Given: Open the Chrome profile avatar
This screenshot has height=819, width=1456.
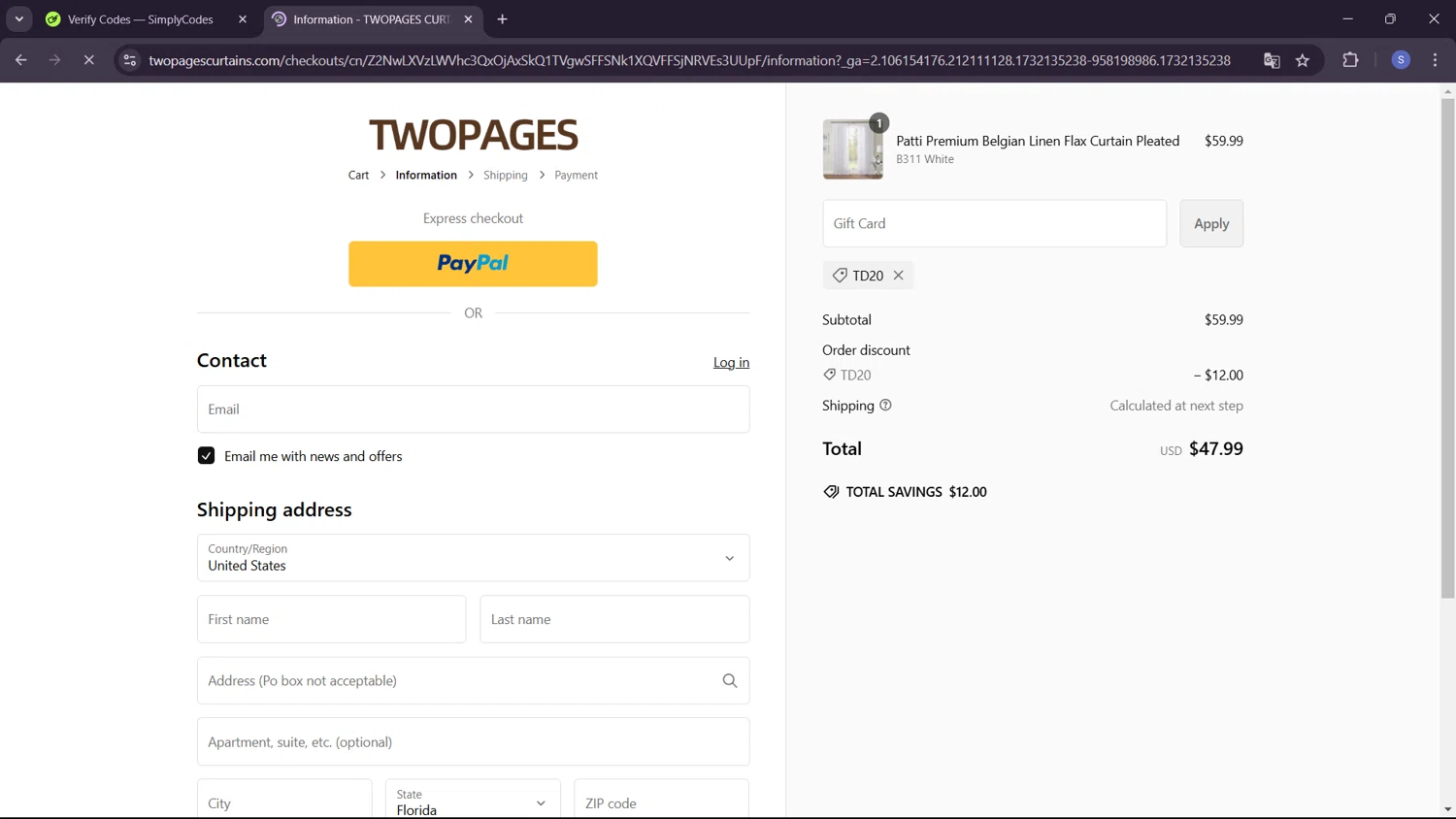Looking at the screenshot, I should pyautogui.click(x=1401, y=60).
